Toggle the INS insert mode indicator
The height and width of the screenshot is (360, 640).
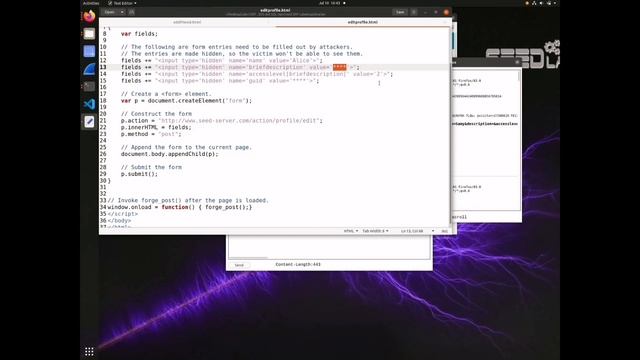pyautogui.click(x=444, y=231)
